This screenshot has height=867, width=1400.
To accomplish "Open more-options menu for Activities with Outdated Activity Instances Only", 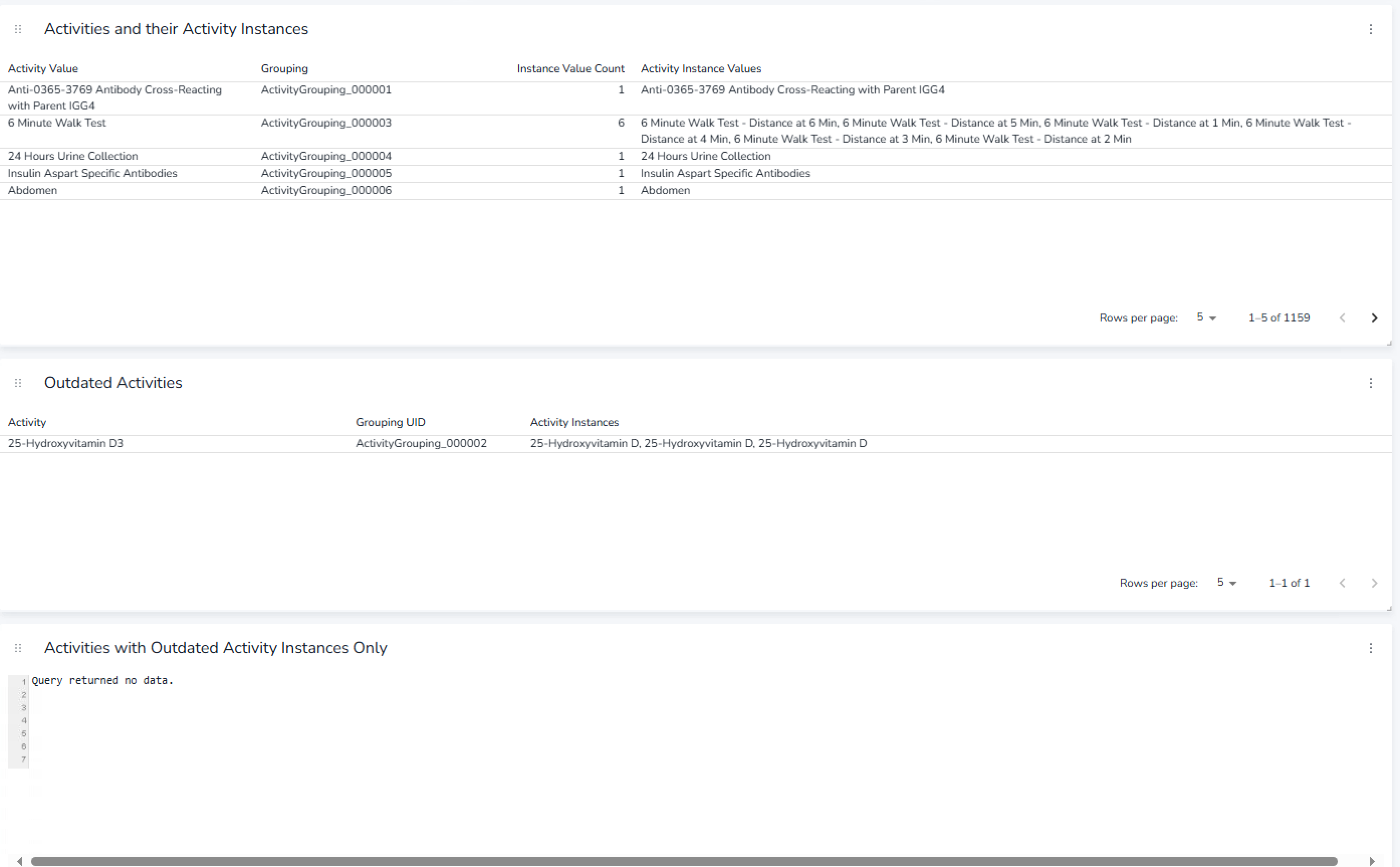I will click(x=1370, y=648).
